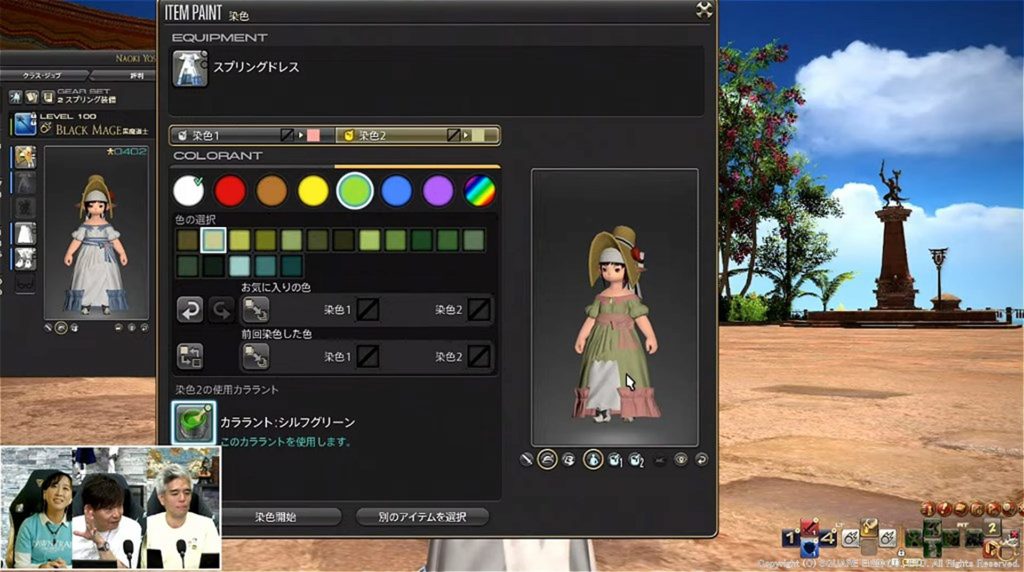Screen dimensions: 1024x572
Task: Pick the light cyan swatch in second row
Action: point(239,265)
